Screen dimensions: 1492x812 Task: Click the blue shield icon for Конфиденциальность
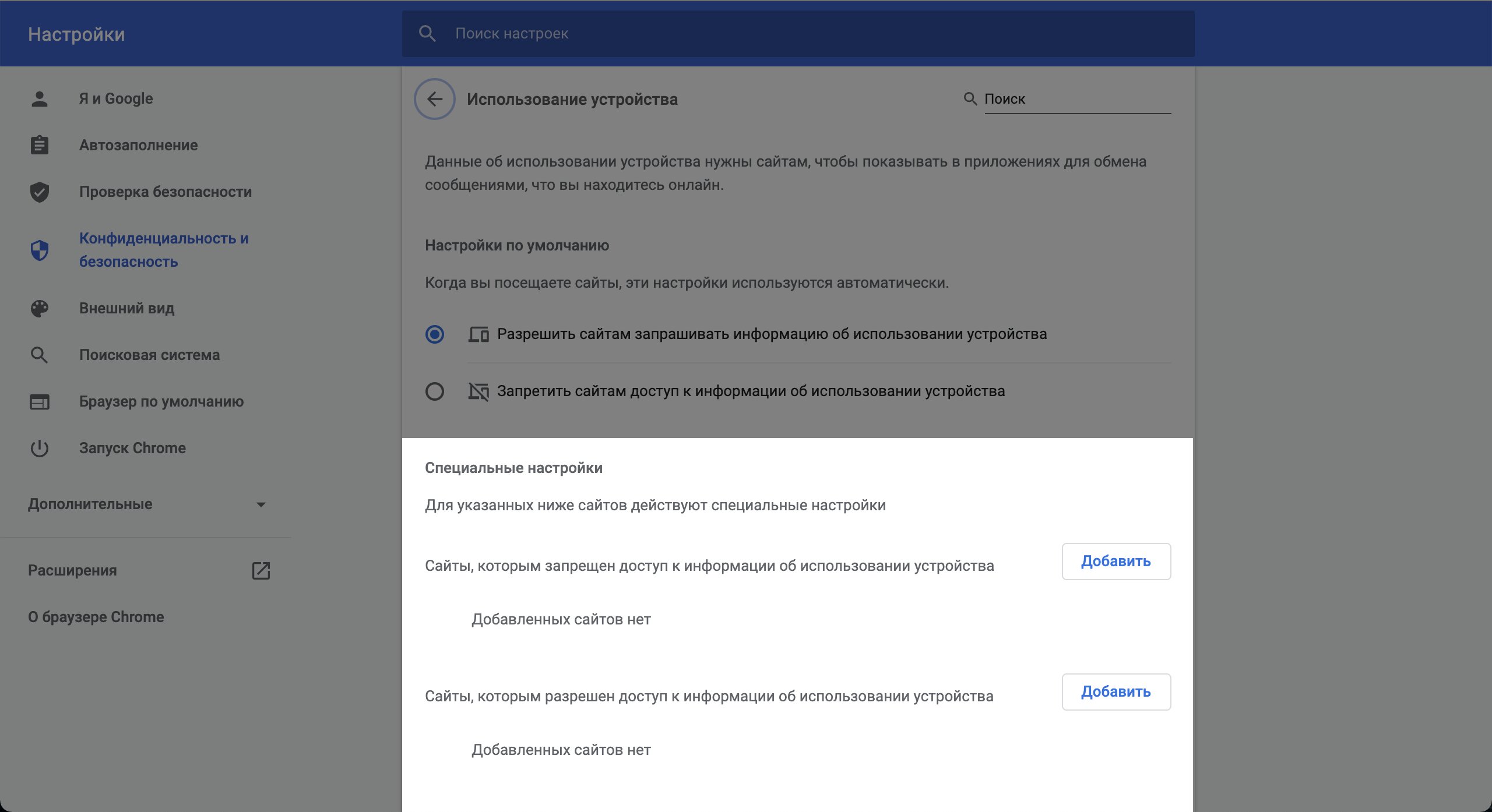coord(40,250)
